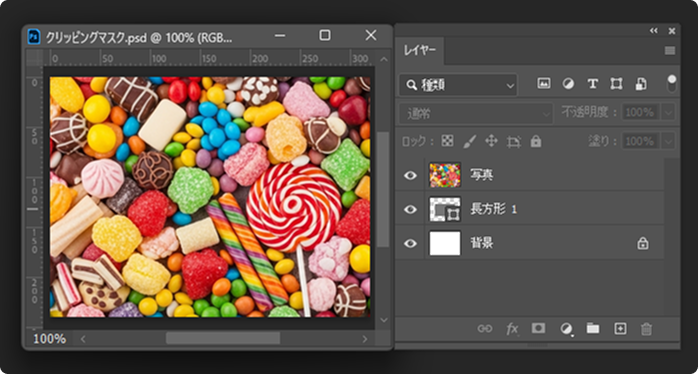Select the 長方形 1 layer name
Screen dimensions: 698x374
[x=494, y=209]
